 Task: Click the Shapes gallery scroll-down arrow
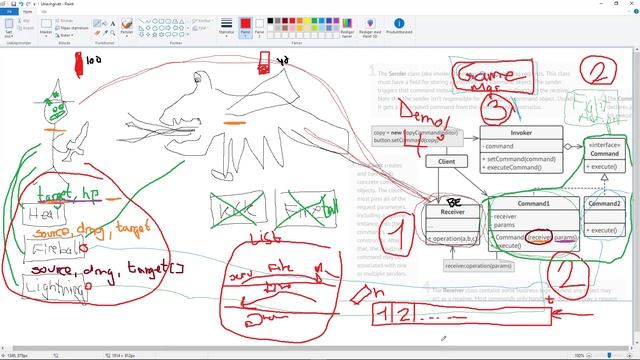pos(188,28)
